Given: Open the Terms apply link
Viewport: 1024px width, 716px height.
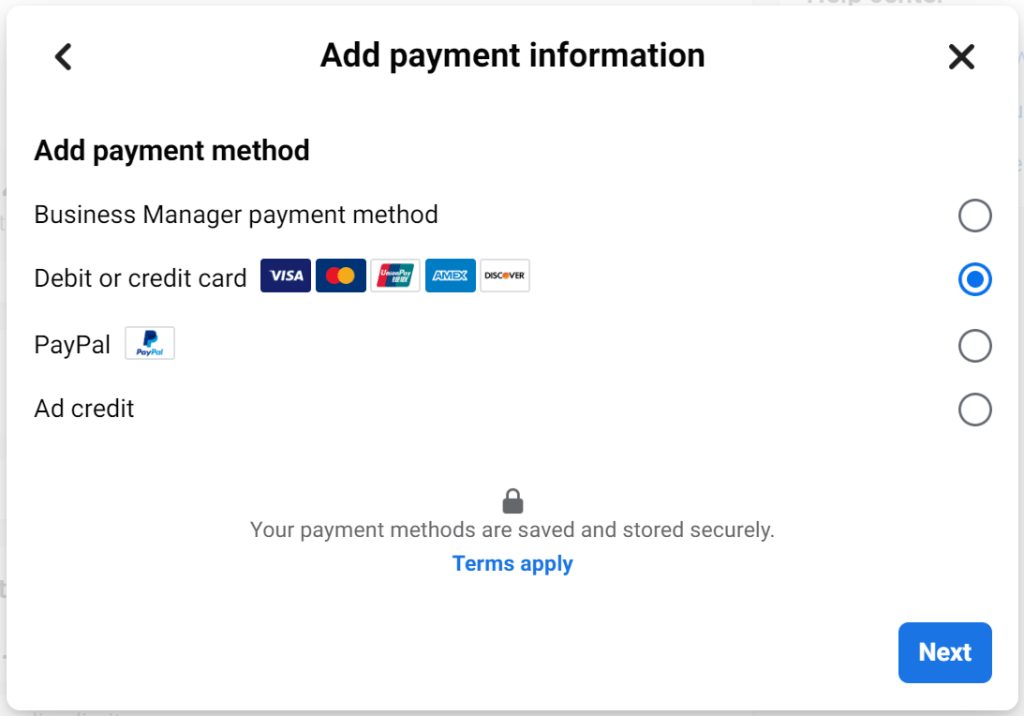Looking at the screenshot, I should (x=512, y=563).
